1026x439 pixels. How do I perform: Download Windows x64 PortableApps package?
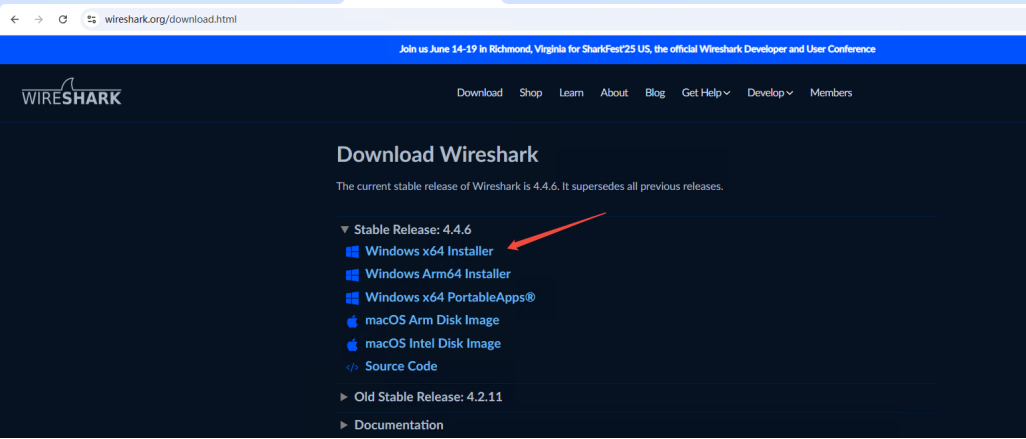[x=450, y=297]
